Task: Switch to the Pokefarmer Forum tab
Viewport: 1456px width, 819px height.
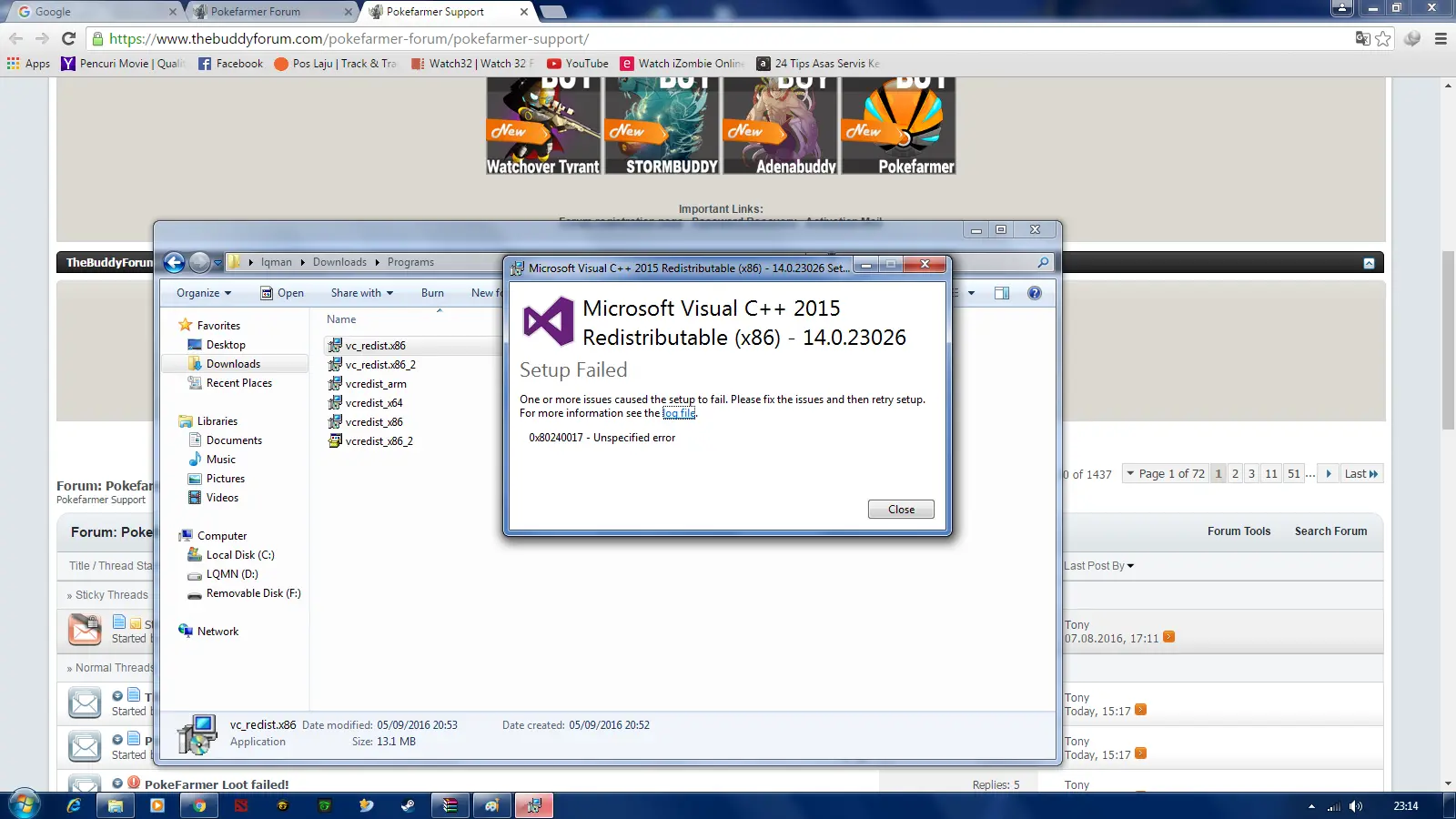Action: click(268, 12)
